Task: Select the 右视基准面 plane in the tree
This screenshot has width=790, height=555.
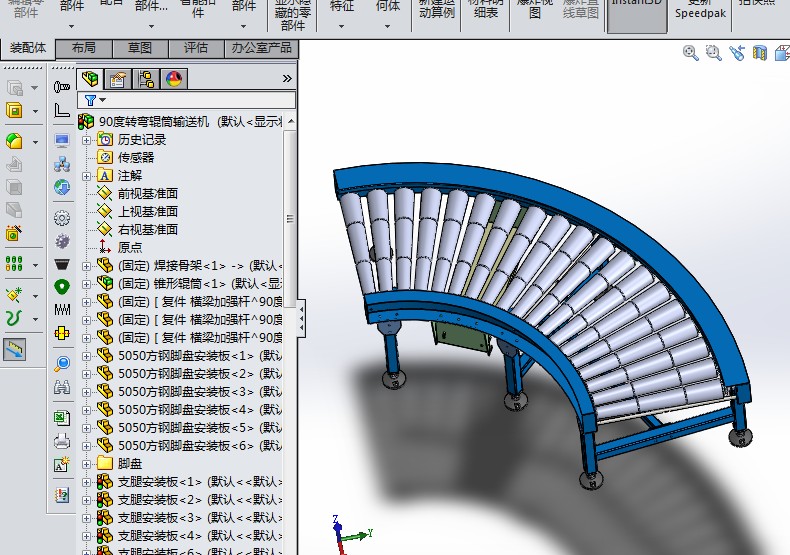Action: tap(148, 230)
